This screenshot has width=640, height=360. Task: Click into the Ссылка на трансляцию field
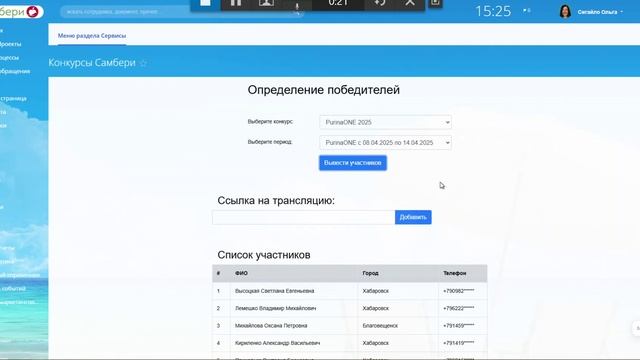pos(303,217)
